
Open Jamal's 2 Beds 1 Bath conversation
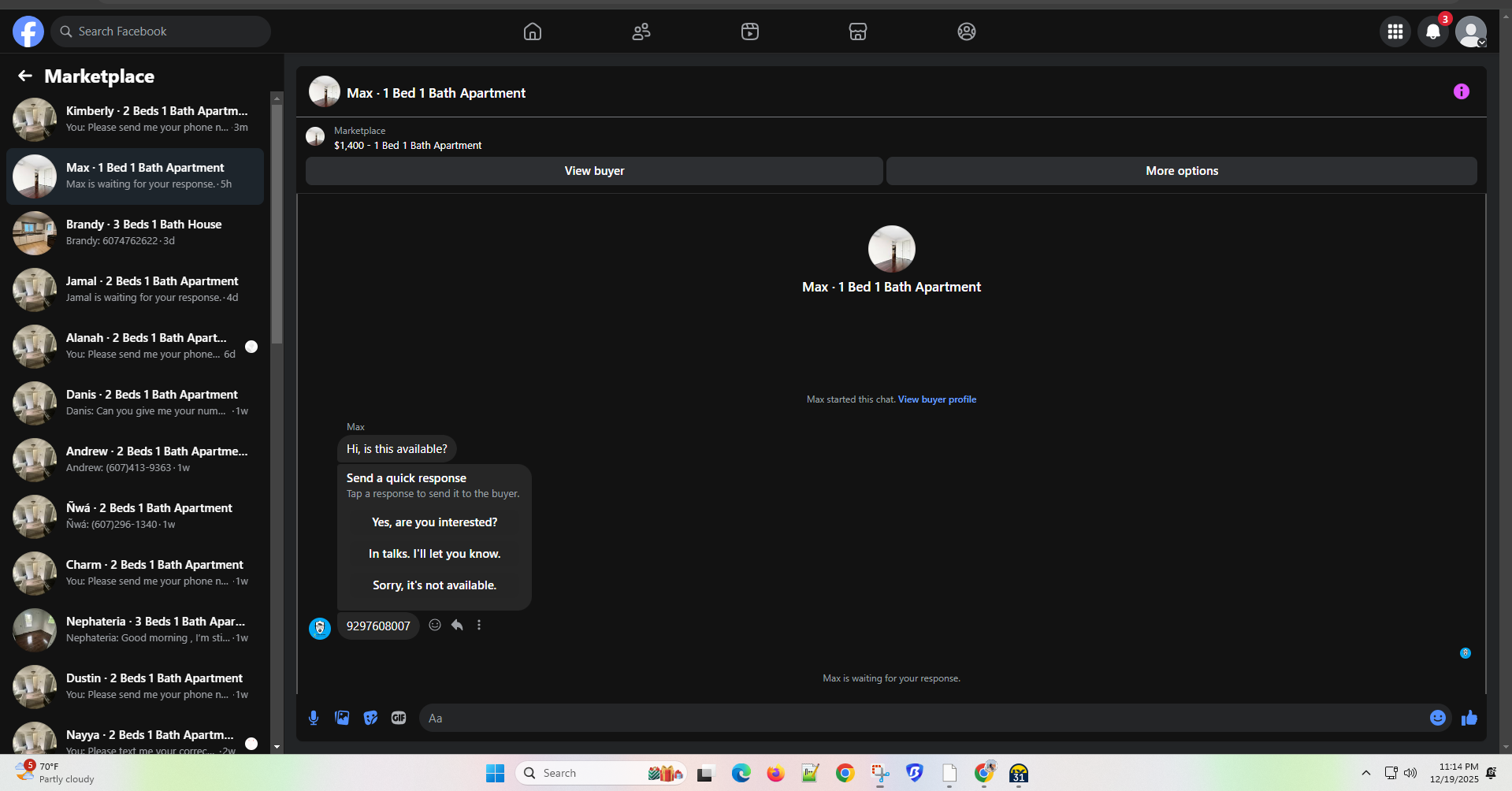[136, 290]
